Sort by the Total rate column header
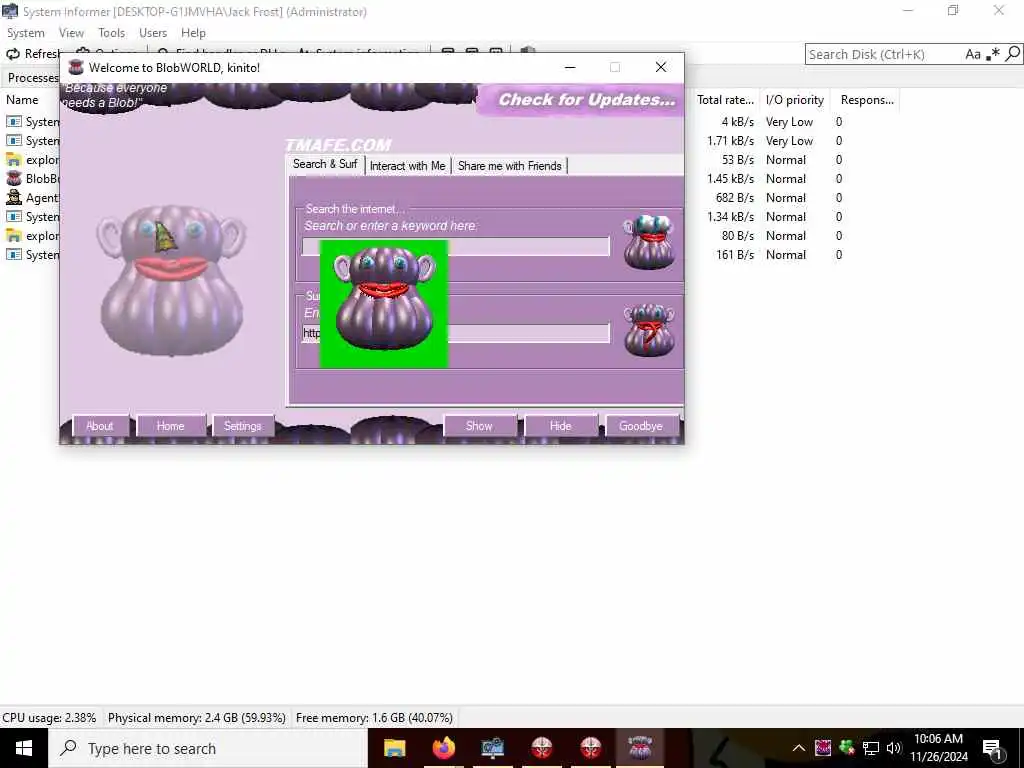1024x768 pixels. pos(725,100)
